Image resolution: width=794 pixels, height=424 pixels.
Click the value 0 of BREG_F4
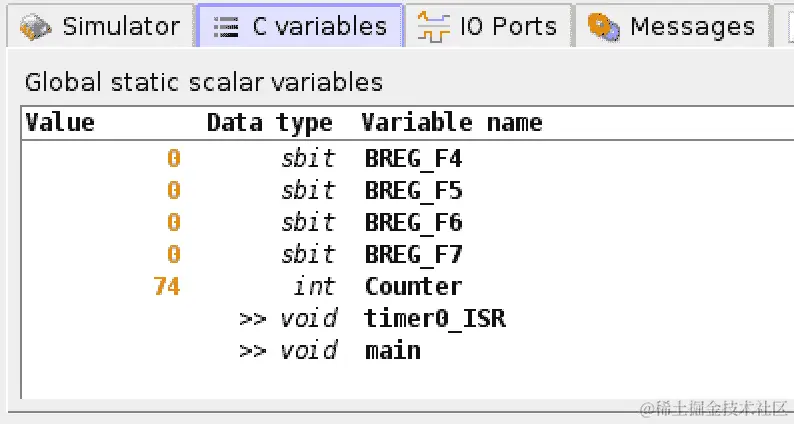tap(174, 159)
